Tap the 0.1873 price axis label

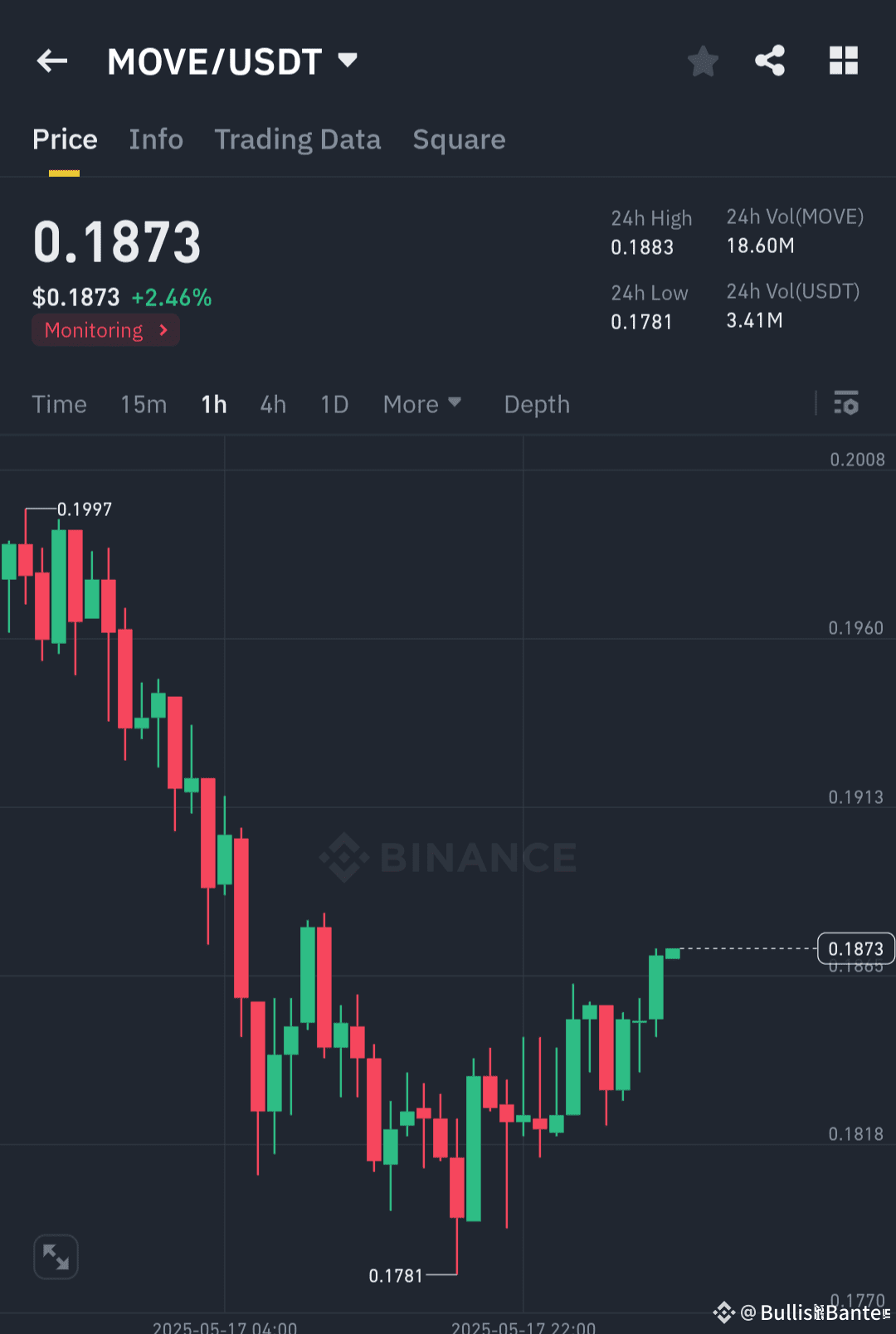856,948
